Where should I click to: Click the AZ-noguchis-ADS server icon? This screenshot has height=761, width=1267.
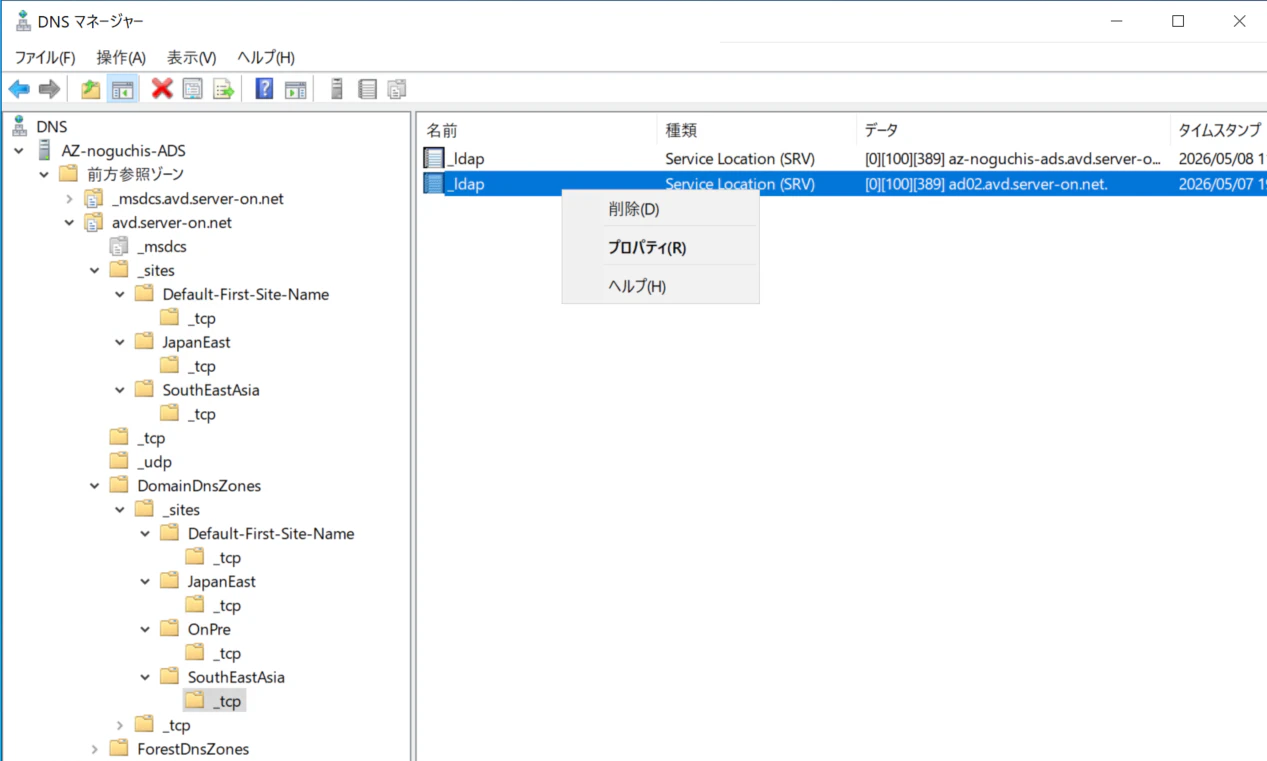click(x=44, y=150)
